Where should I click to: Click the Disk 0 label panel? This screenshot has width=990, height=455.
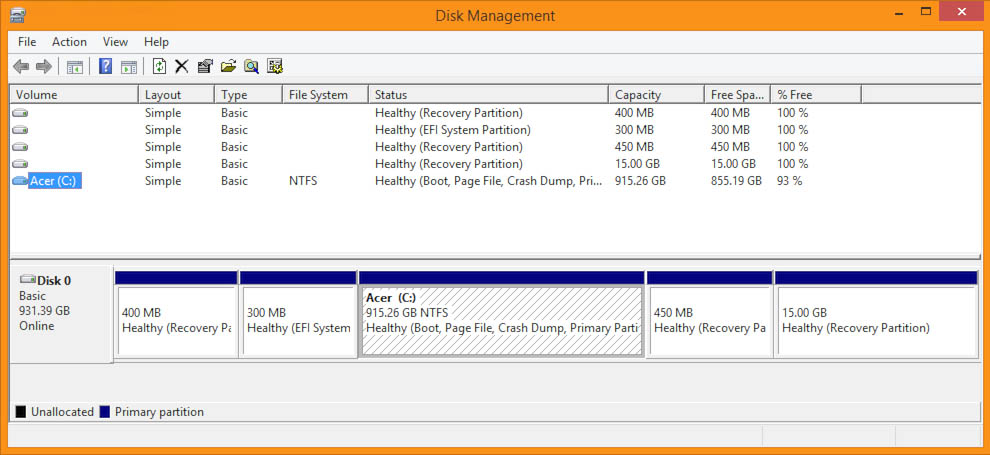[61, 314]
